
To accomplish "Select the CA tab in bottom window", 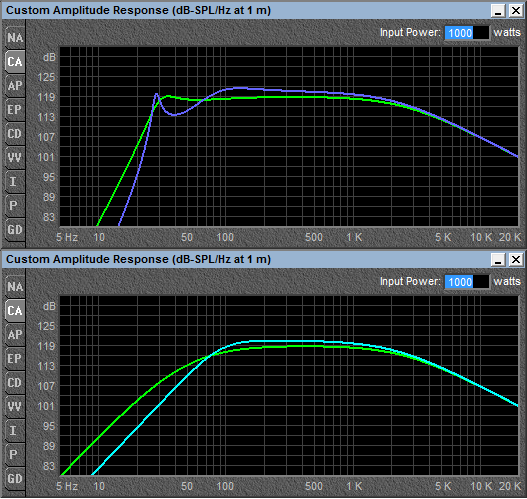I will [15, 311].
